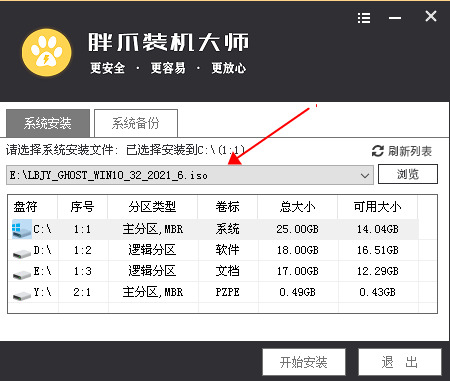Viewport: 450px width, 381px height.
Task: Click 主分区,MBR in the Y:\ row
Action: [x=153, y=292]
